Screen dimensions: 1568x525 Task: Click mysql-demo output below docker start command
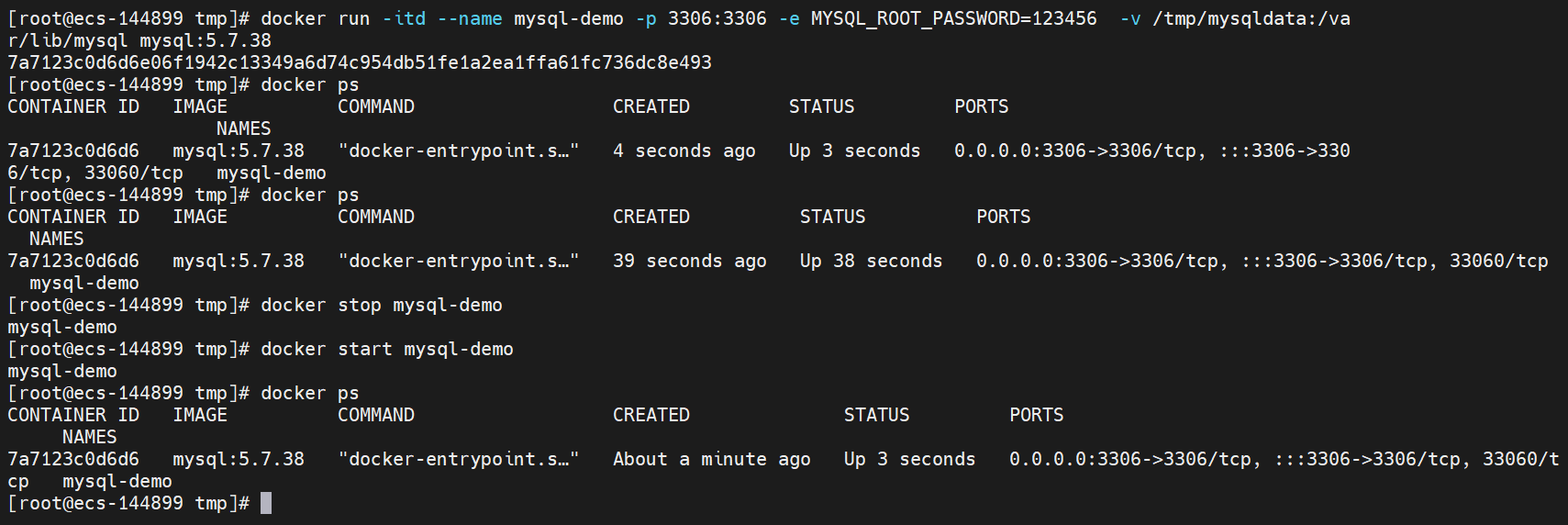[62, 371]
